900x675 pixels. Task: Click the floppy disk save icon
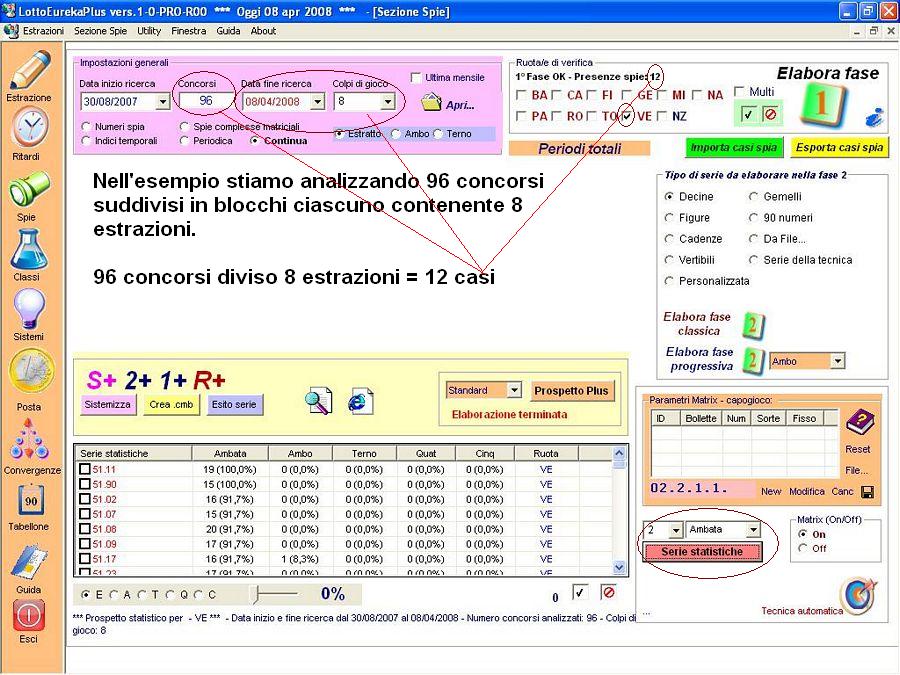click(868, 492)
